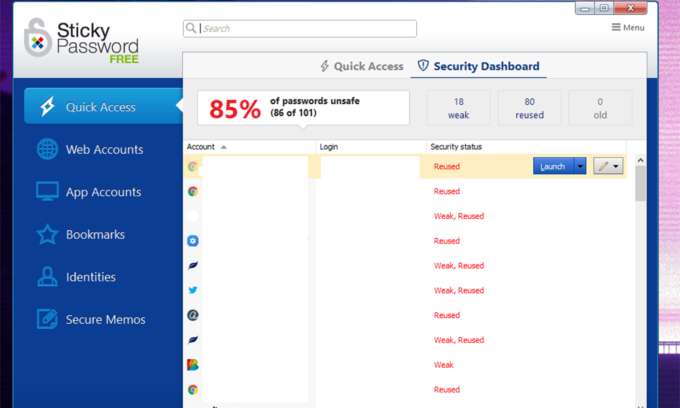Sort by Security status column header

point(526,147)
